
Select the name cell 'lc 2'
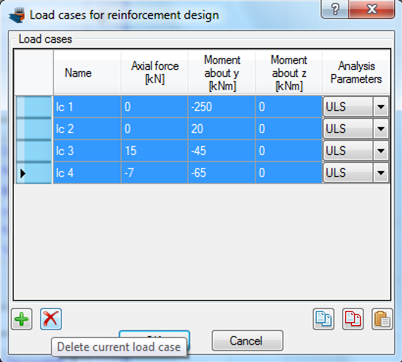pyautogui.click(x=87, y=129)
